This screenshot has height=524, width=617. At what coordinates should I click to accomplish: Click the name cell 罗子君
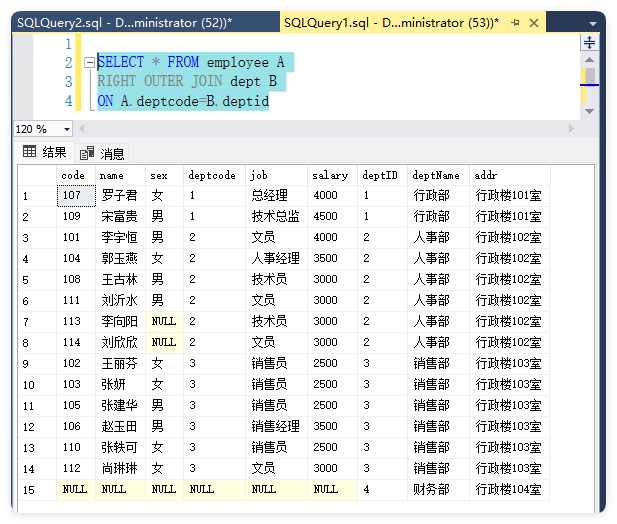[x=120, y=196]
